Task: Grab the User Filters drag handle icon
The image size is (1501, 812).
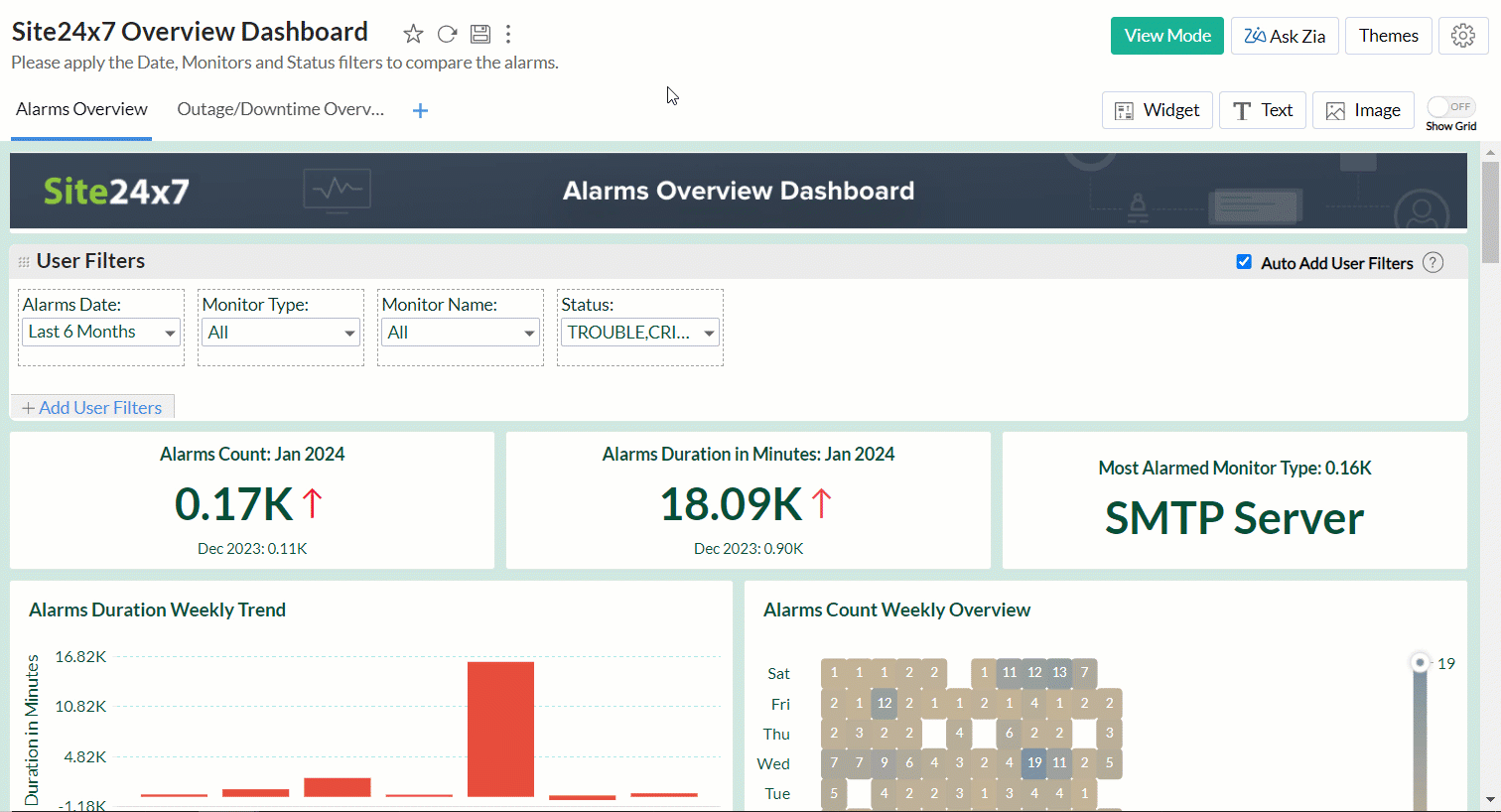Action: pyautogui.click(x=24, y=262)
